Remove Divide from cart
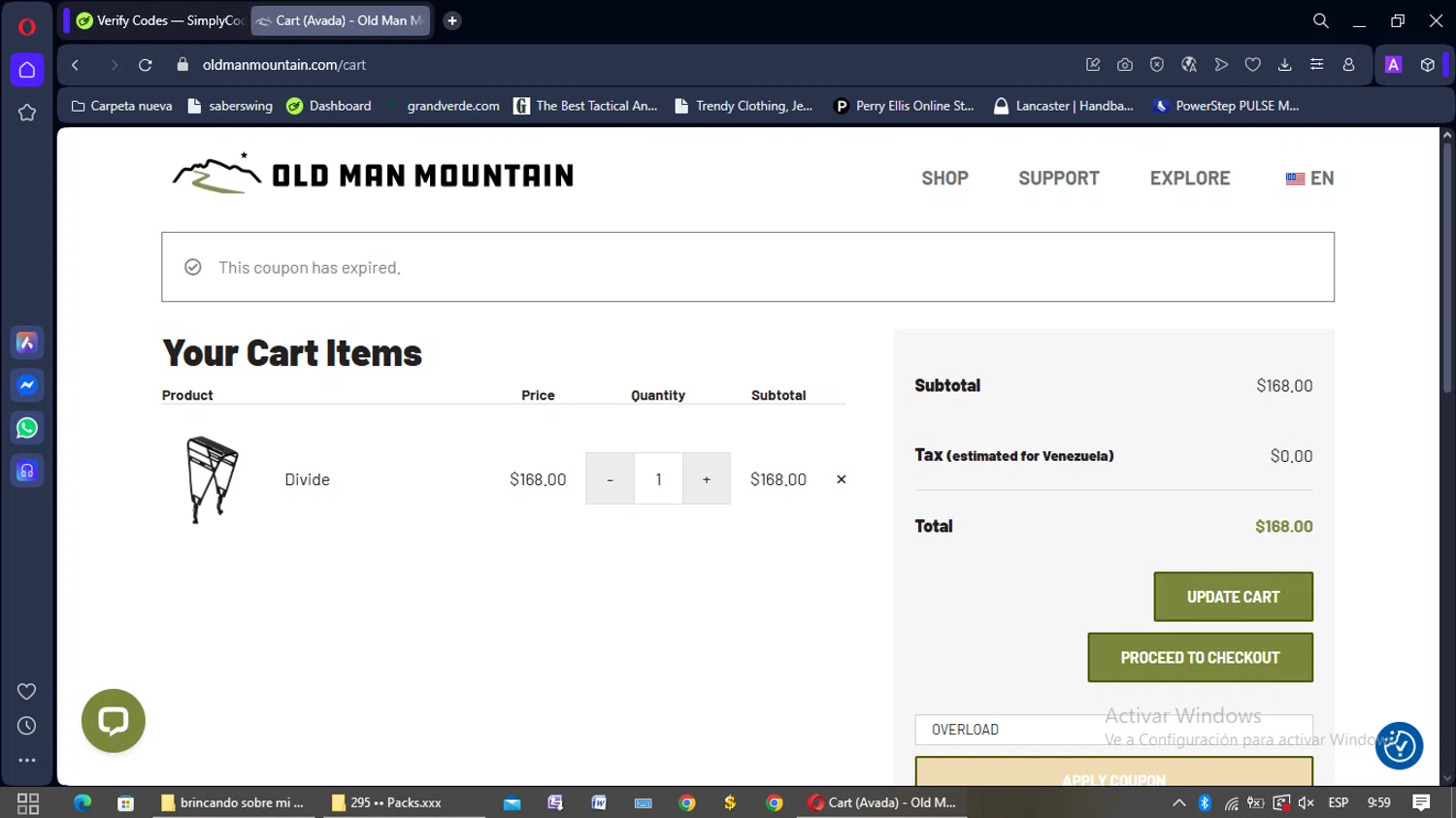 click(x=842, y=479)
